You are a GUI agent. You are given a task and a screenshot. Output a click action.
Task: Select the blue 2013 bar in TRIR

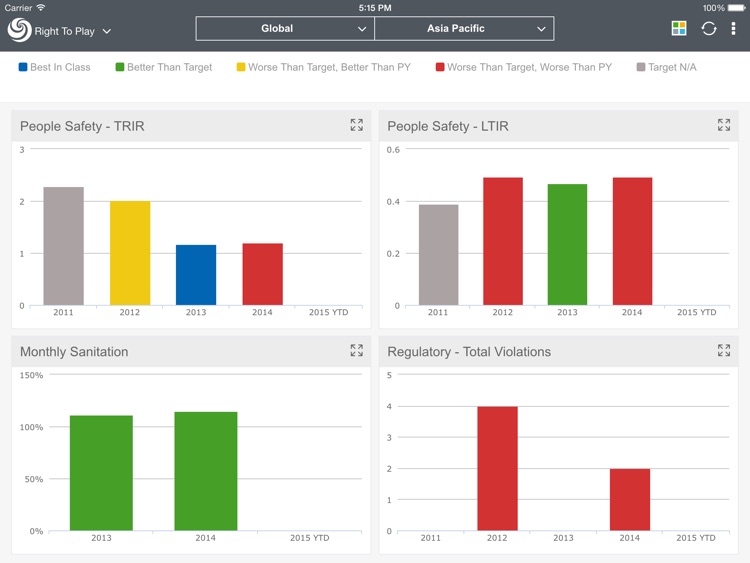[196, 275]
